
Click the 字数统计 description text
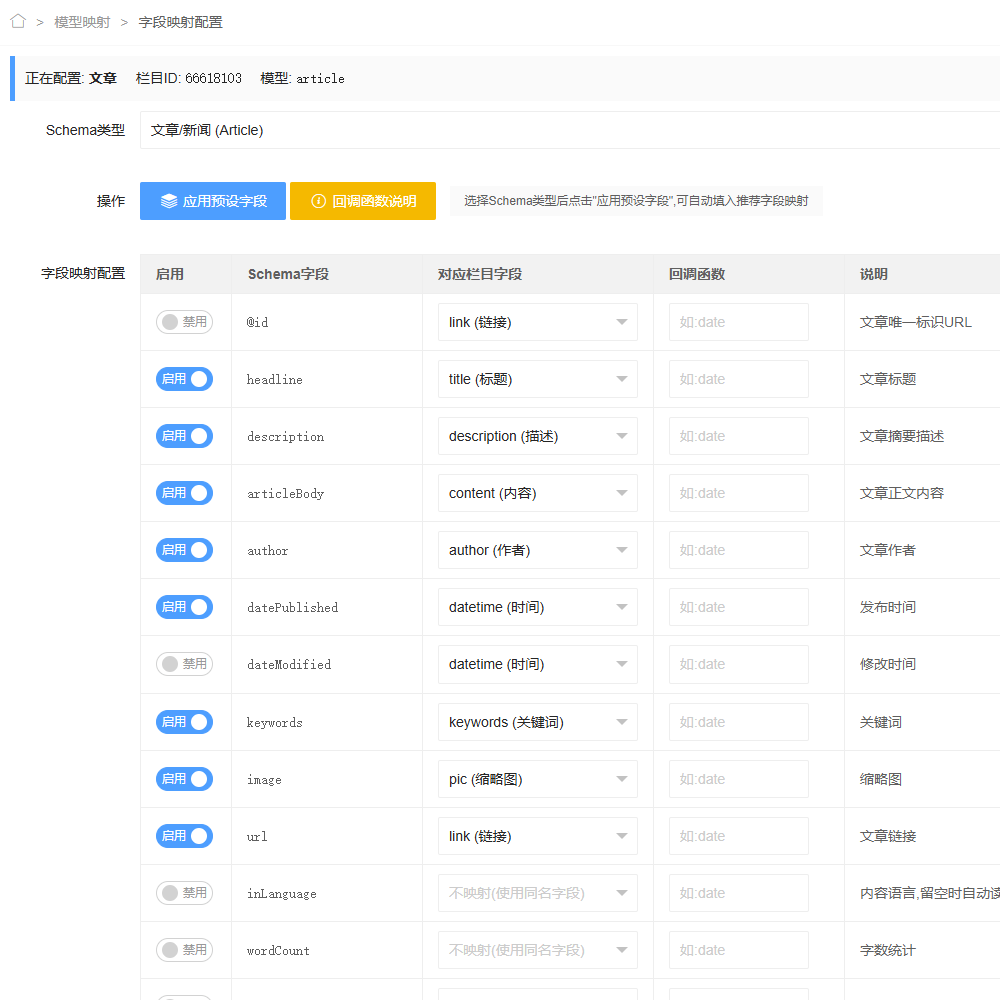[887, 950]
